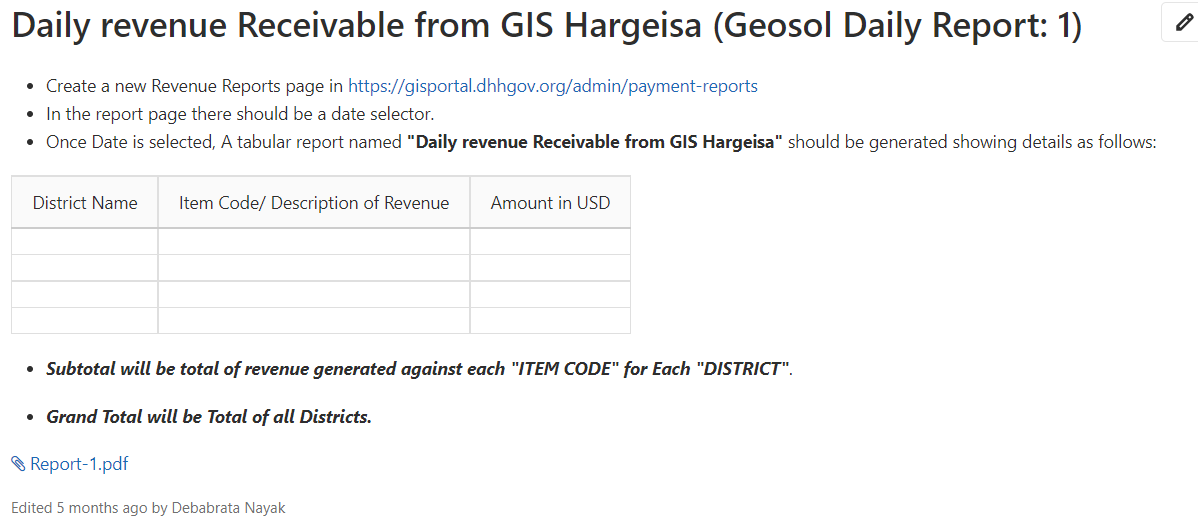
Task: Select the Item Code/ Description of Revenue header
Action: (314, 203)
